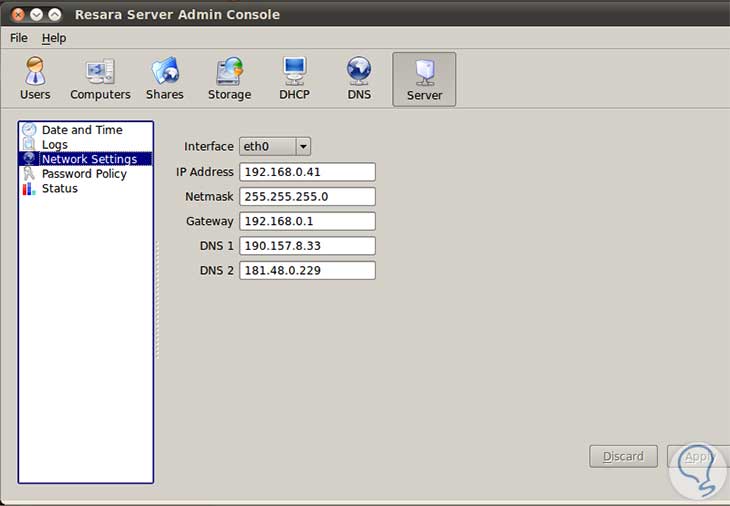Close the Resara Server Admin Console window
The height and width of the screenshot is (506, 730).
click(x=18, y=15)
